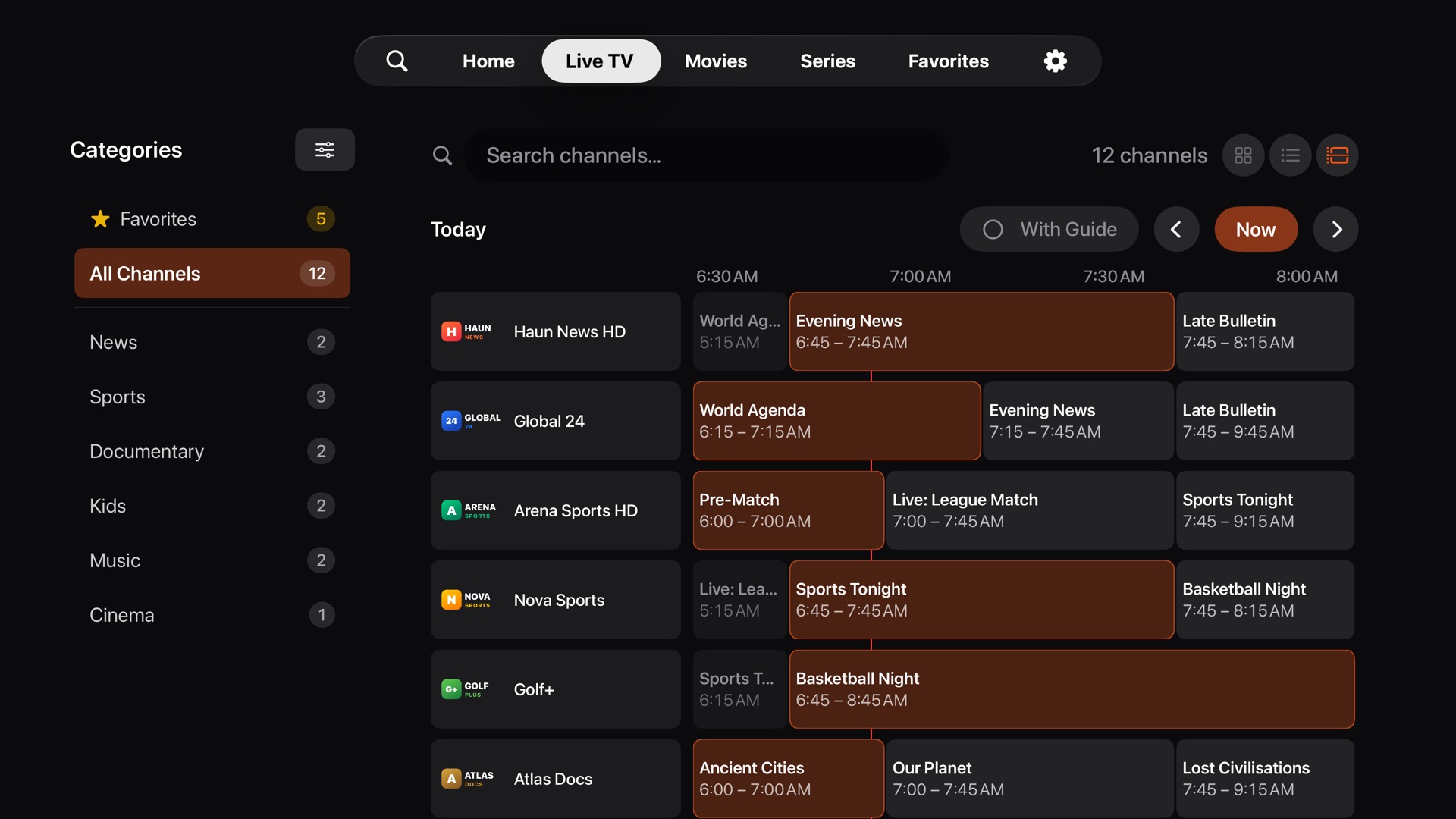1456x819 pixels.
Task: Open the Series tab
Action: 827,61
